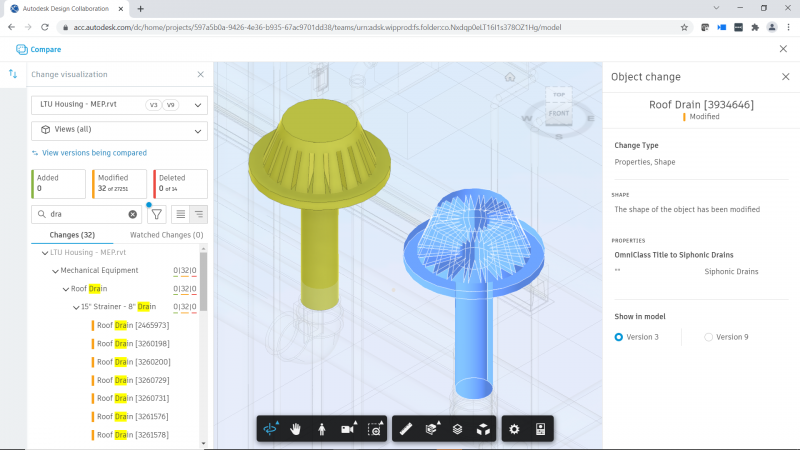Open the Model Browser cube icon
The image size is (800, 450).
tap(482, 429)
